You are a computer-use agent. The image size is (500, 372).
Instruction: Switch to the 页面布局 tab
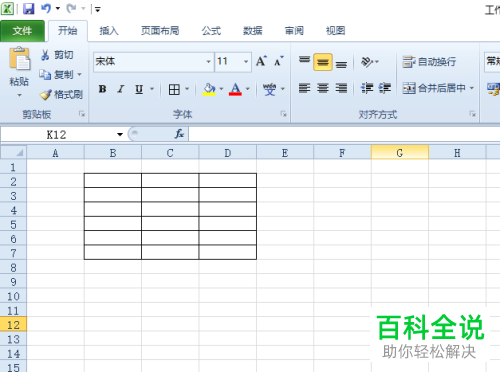coord(160,31)
